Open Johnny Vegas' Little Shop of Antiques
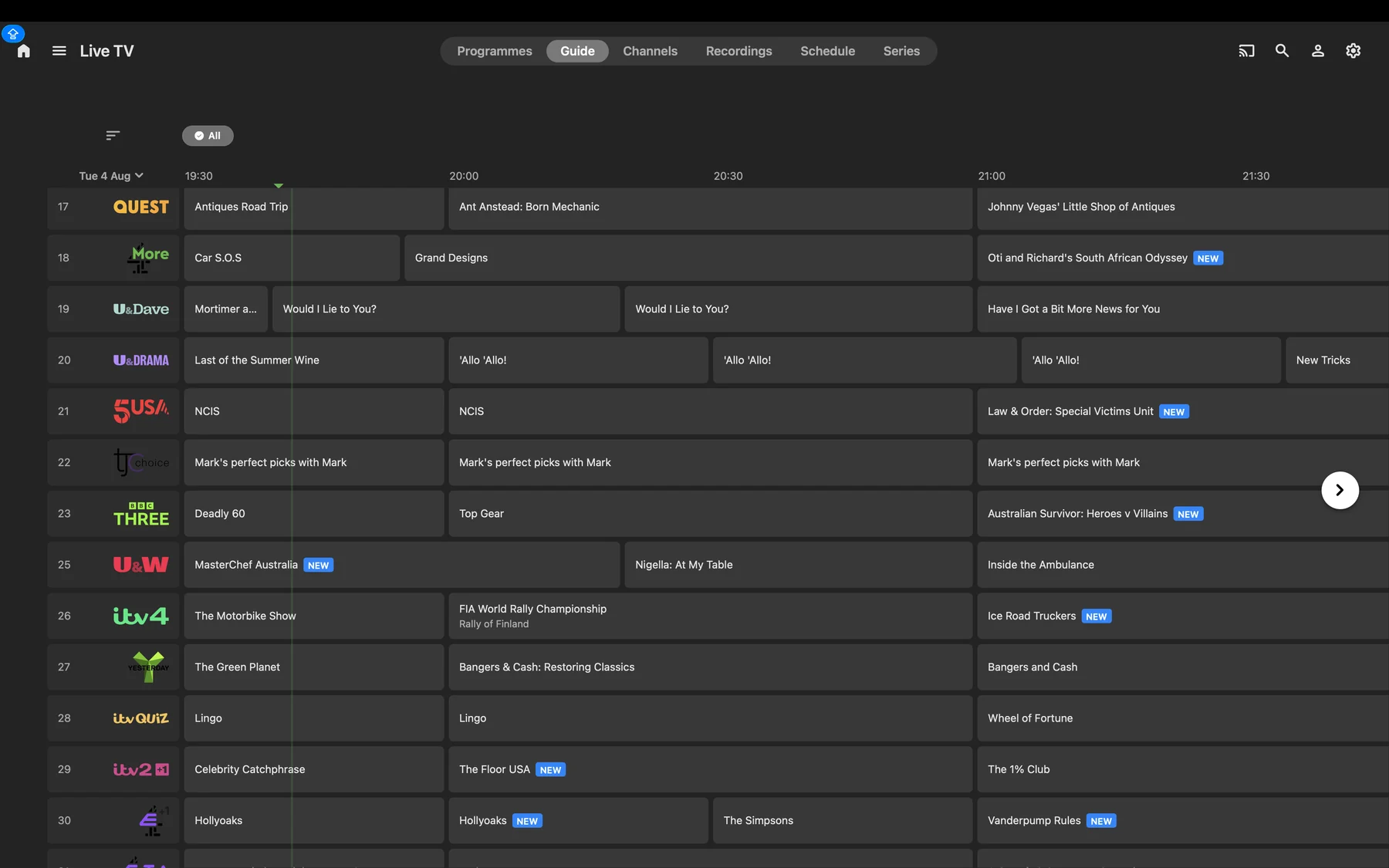The width and height of the screenshot is (1389, 868). click(1183, 207)
